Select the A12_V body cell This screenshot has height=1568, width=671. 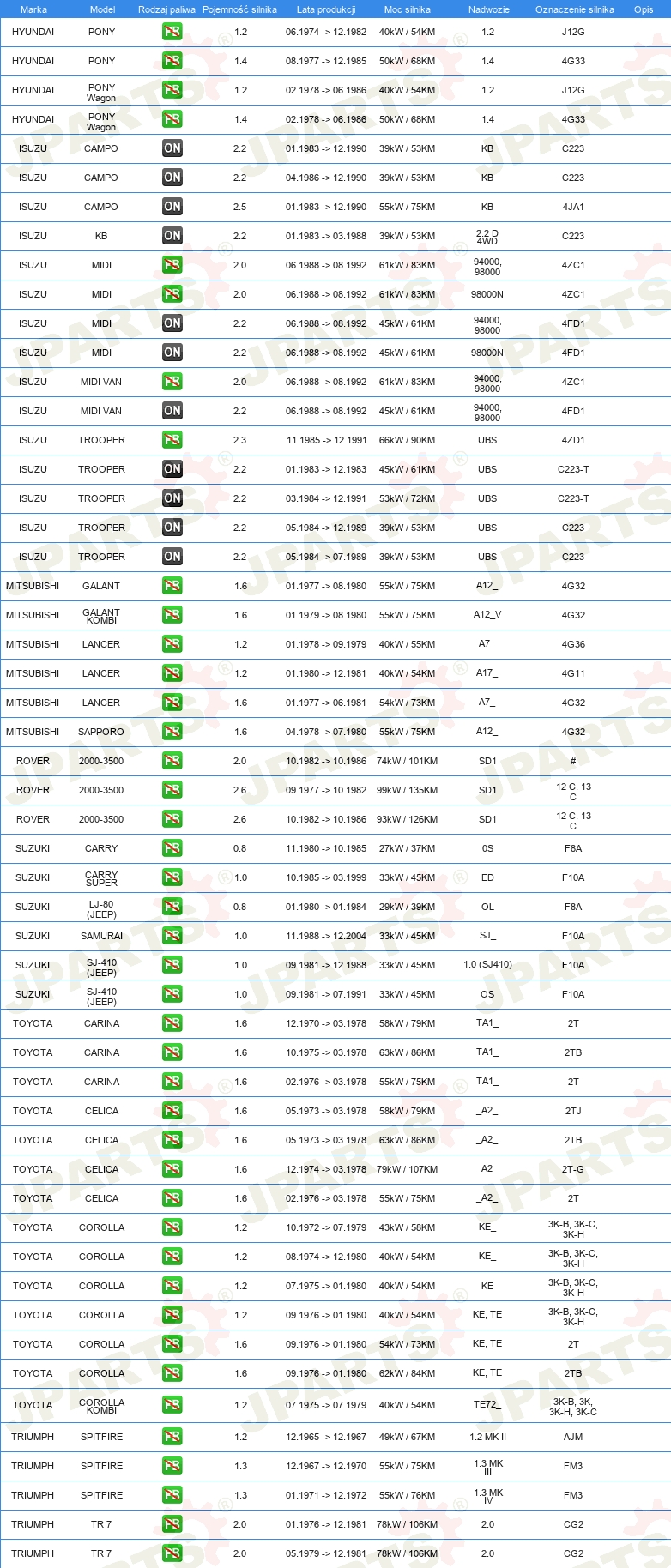pos(487,615)
